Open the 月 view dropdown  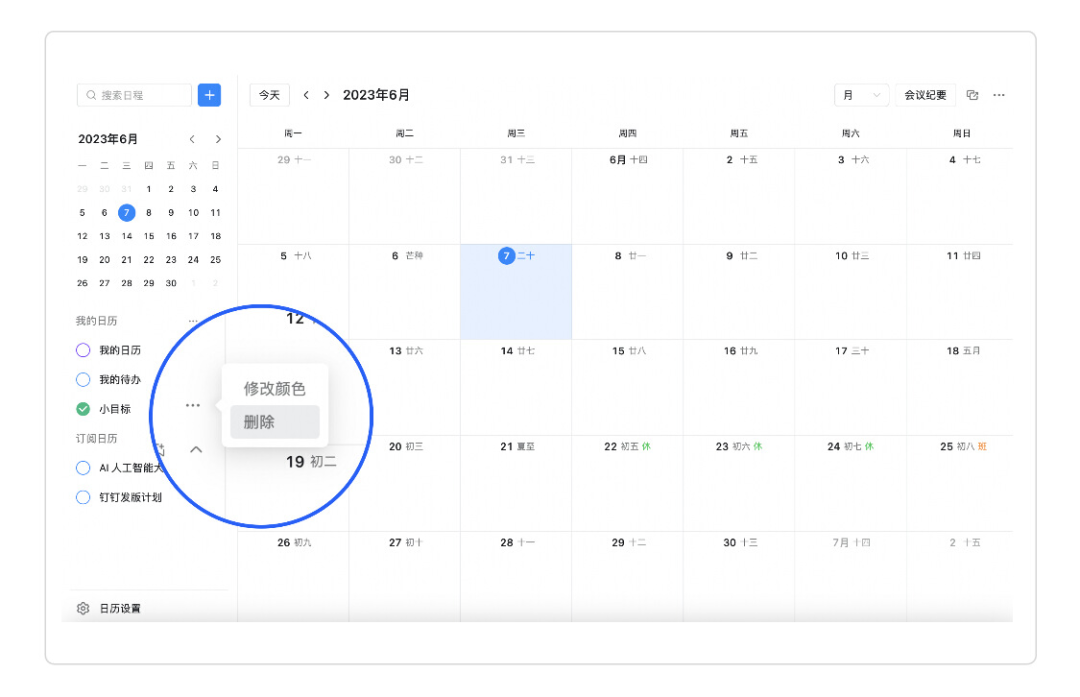click(x=861, y=95)
